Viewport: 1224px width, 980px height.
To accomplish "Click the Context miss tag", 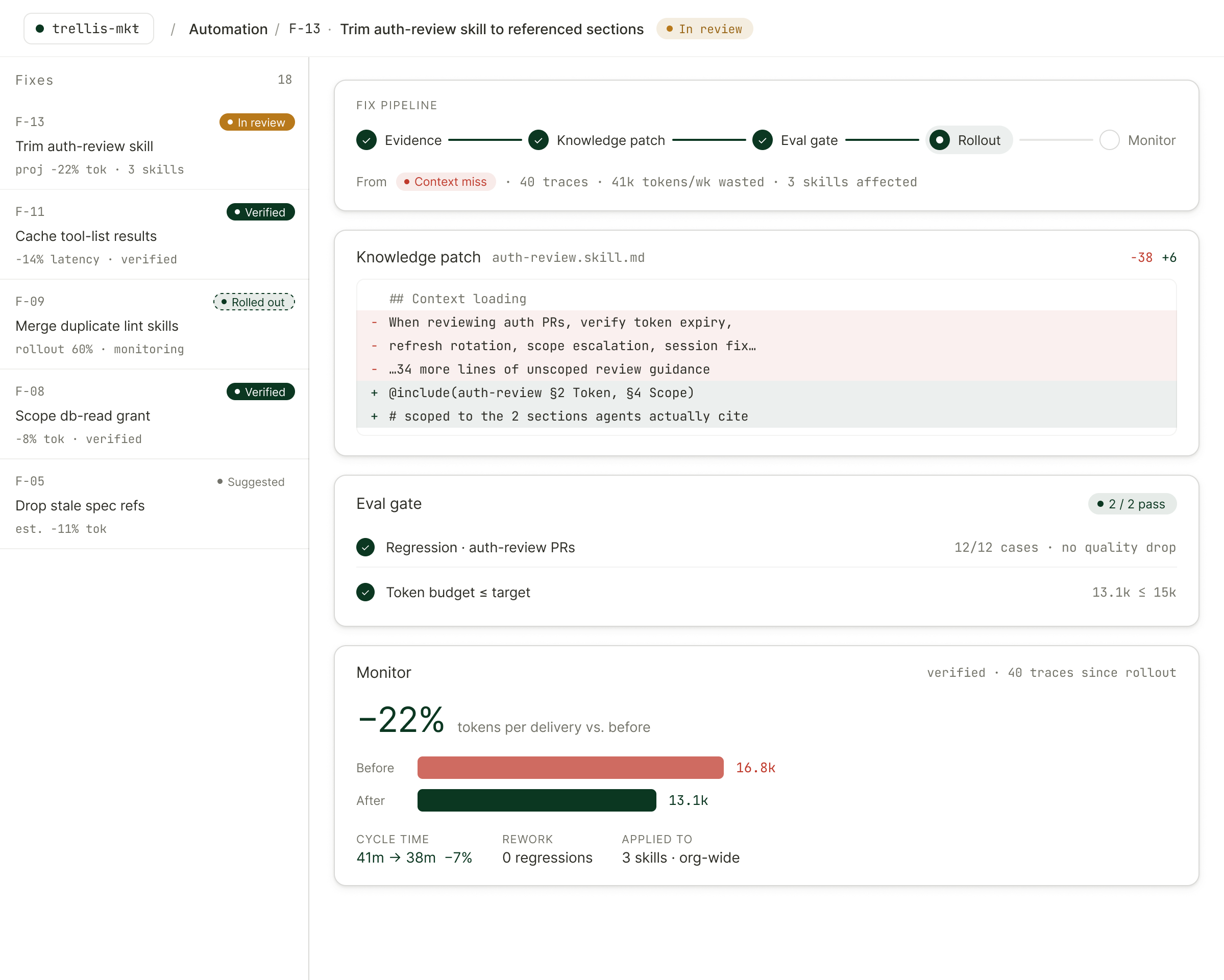I will [446, 182].
